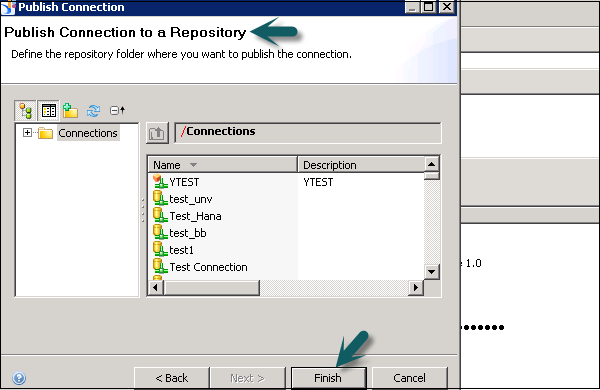Screen dimensions: 600x390
Task: Cancel the Publish Connection dialog
Action: [x=409, y=378]
